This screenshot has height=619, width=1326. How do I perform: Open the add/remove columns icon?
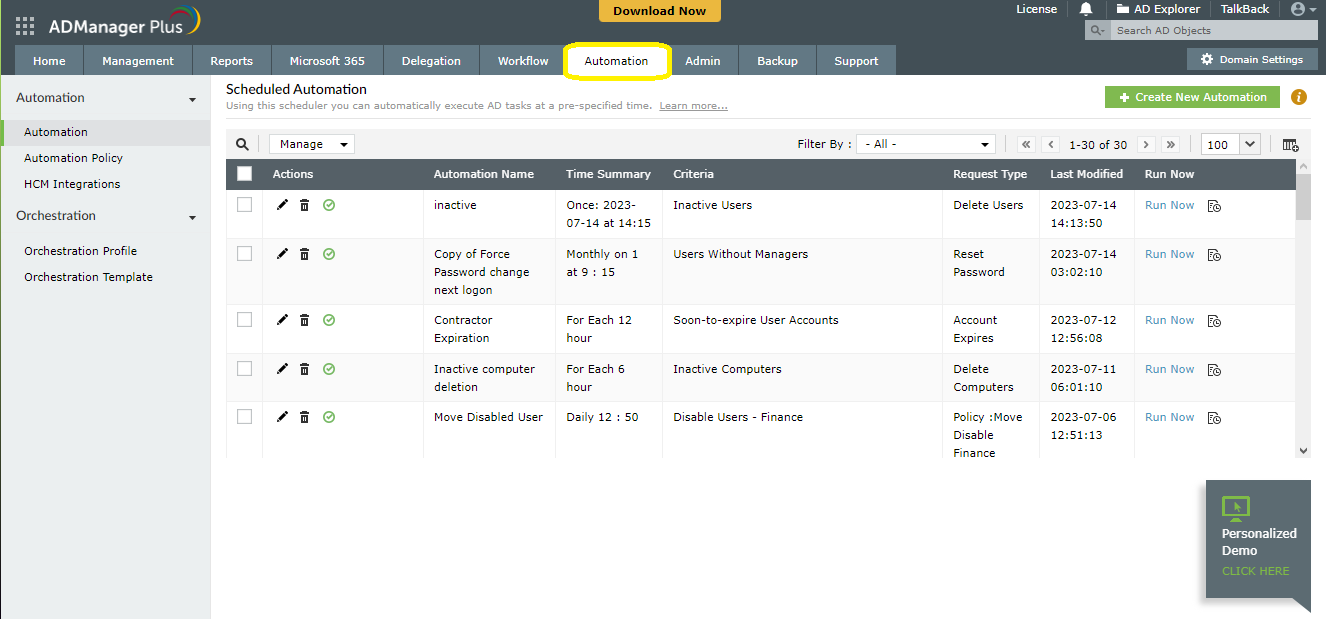click(x=1290, y=145)
